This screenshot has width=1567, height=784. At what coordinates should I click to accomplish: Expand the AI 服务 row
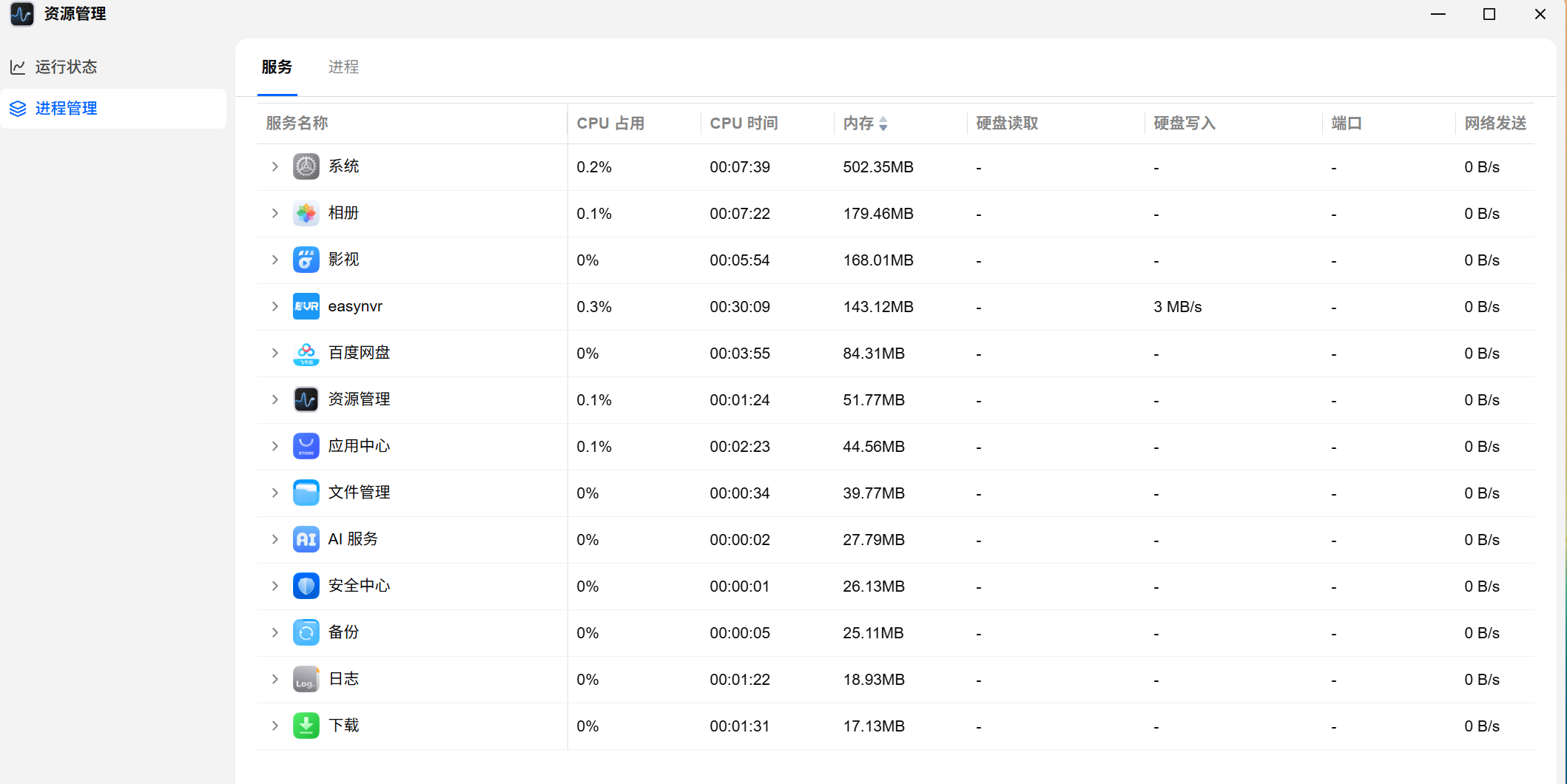[274, 539]
